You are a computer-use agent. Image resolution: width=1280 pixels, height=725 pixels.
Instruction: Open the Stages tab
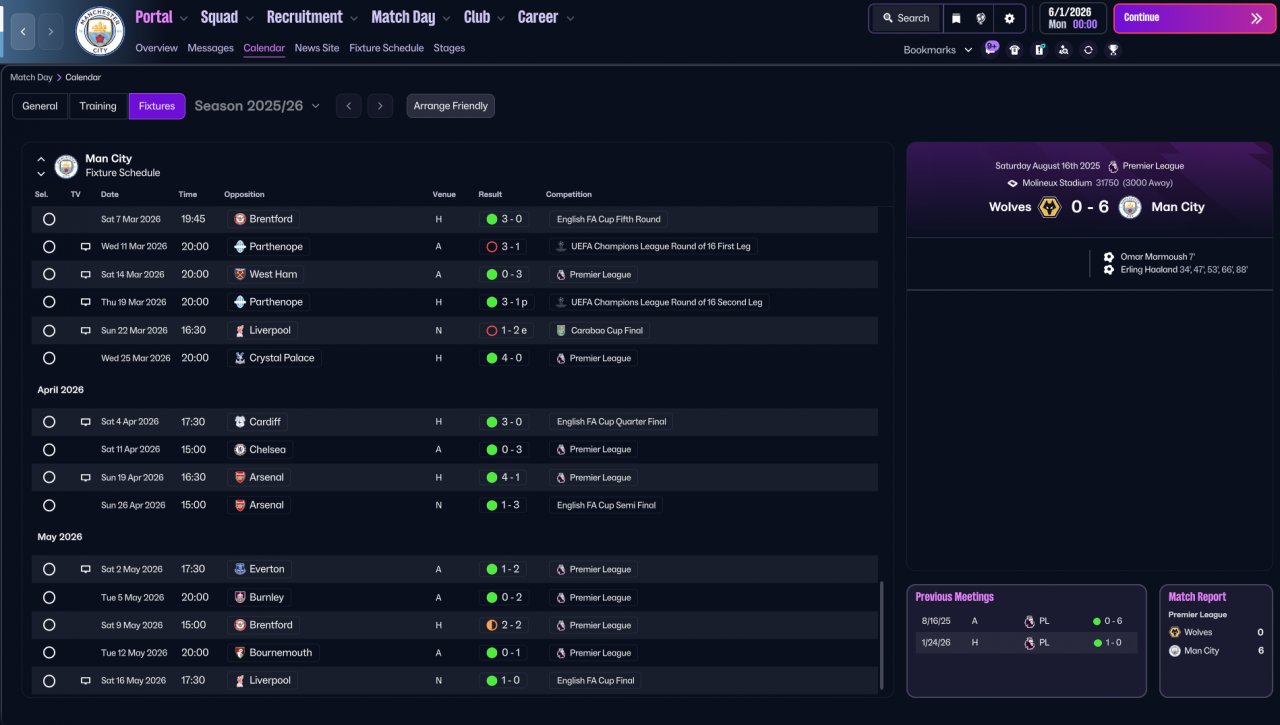(x=449, y=48)
